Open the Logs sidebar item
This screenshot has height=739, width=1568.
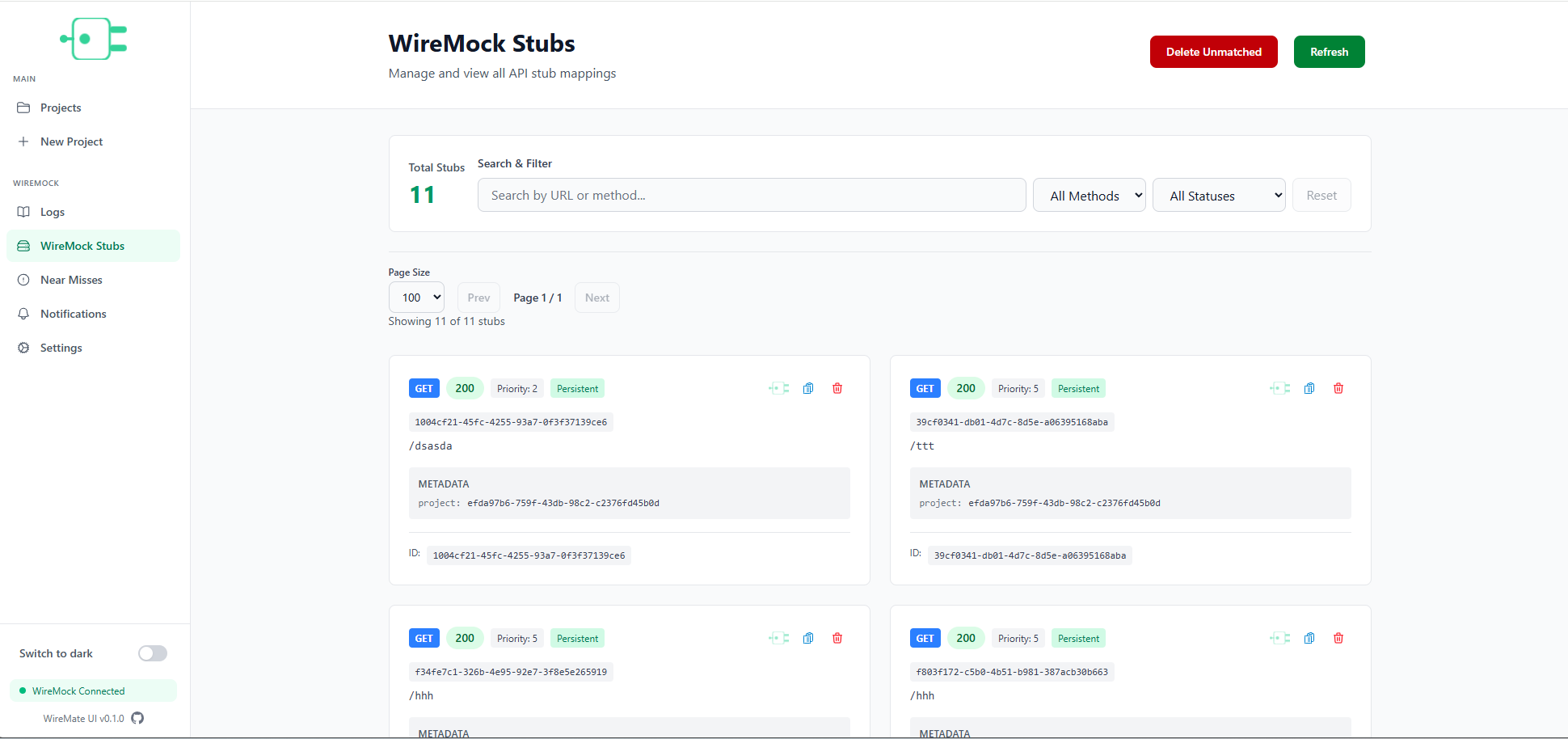pos(94,212)
